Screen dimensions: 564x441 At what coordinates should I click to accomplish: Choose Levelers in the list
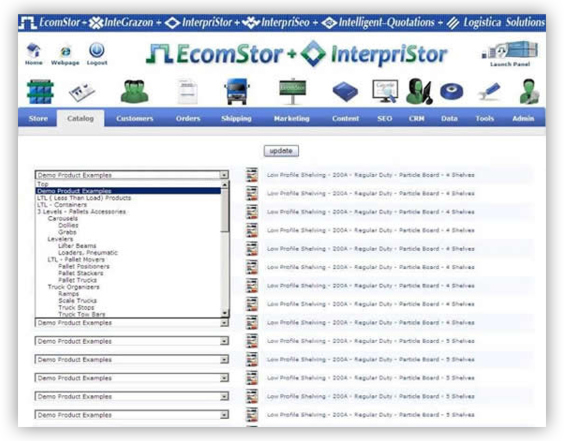point(128,239)
